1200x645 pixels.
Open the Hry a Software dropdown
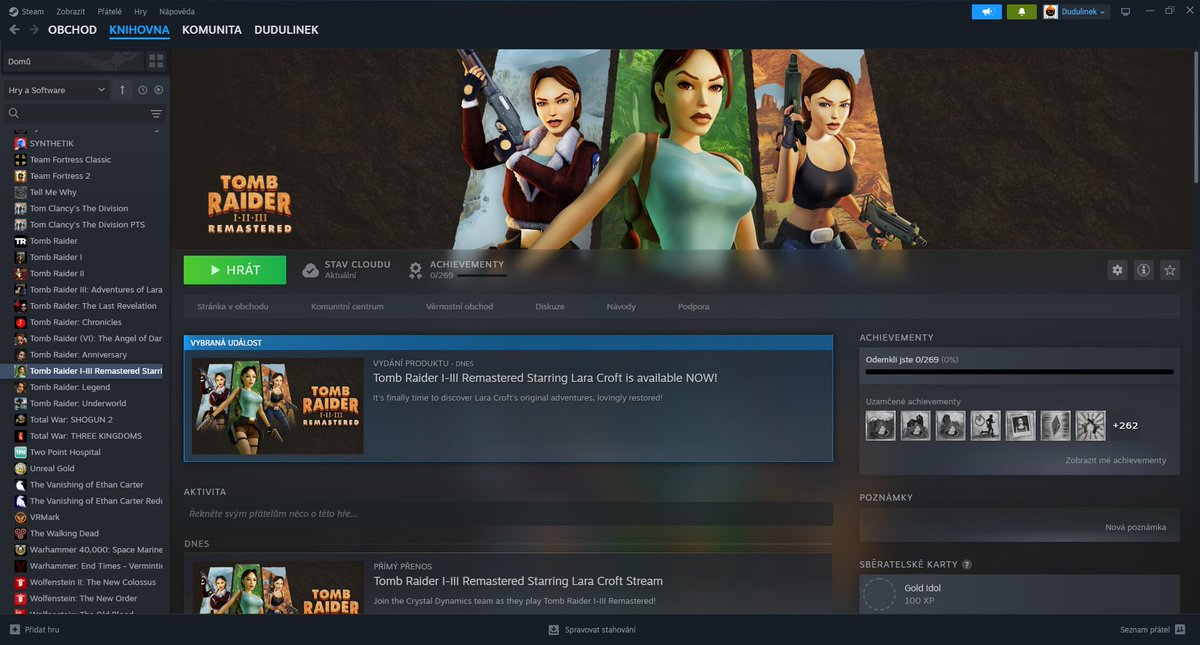pos(57,90)
